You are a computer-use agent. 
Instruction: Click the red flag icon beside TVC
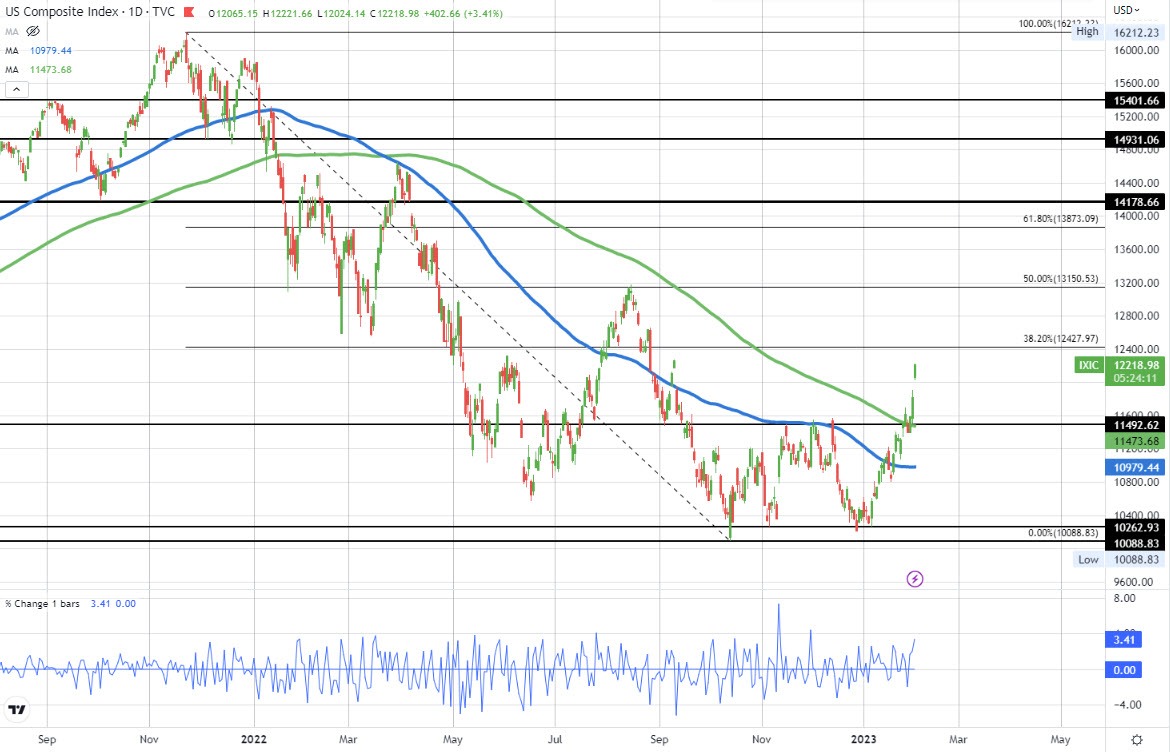tap(191, 12)
